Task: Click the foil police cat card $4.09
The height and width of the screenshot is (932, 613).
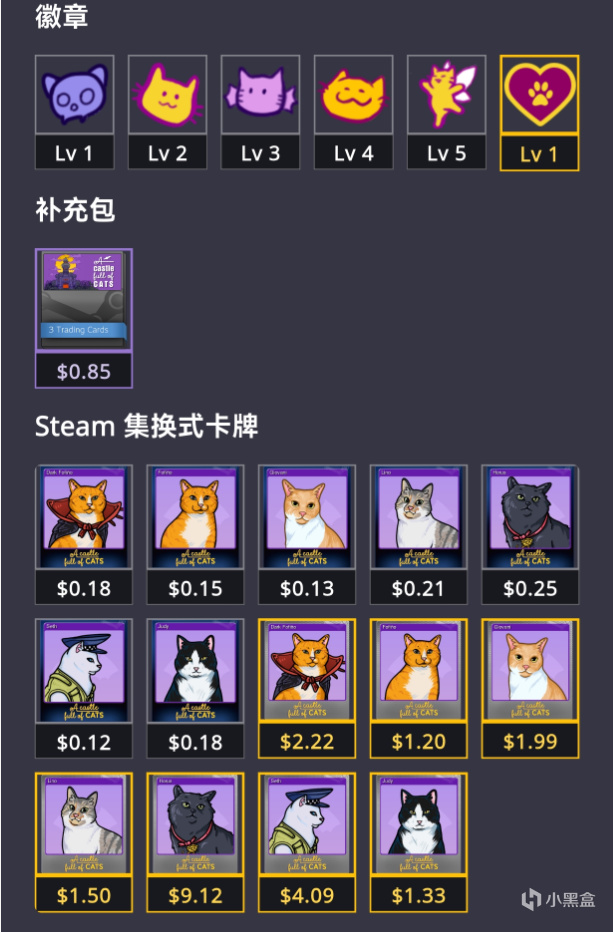Action: (x=307, y=842)
